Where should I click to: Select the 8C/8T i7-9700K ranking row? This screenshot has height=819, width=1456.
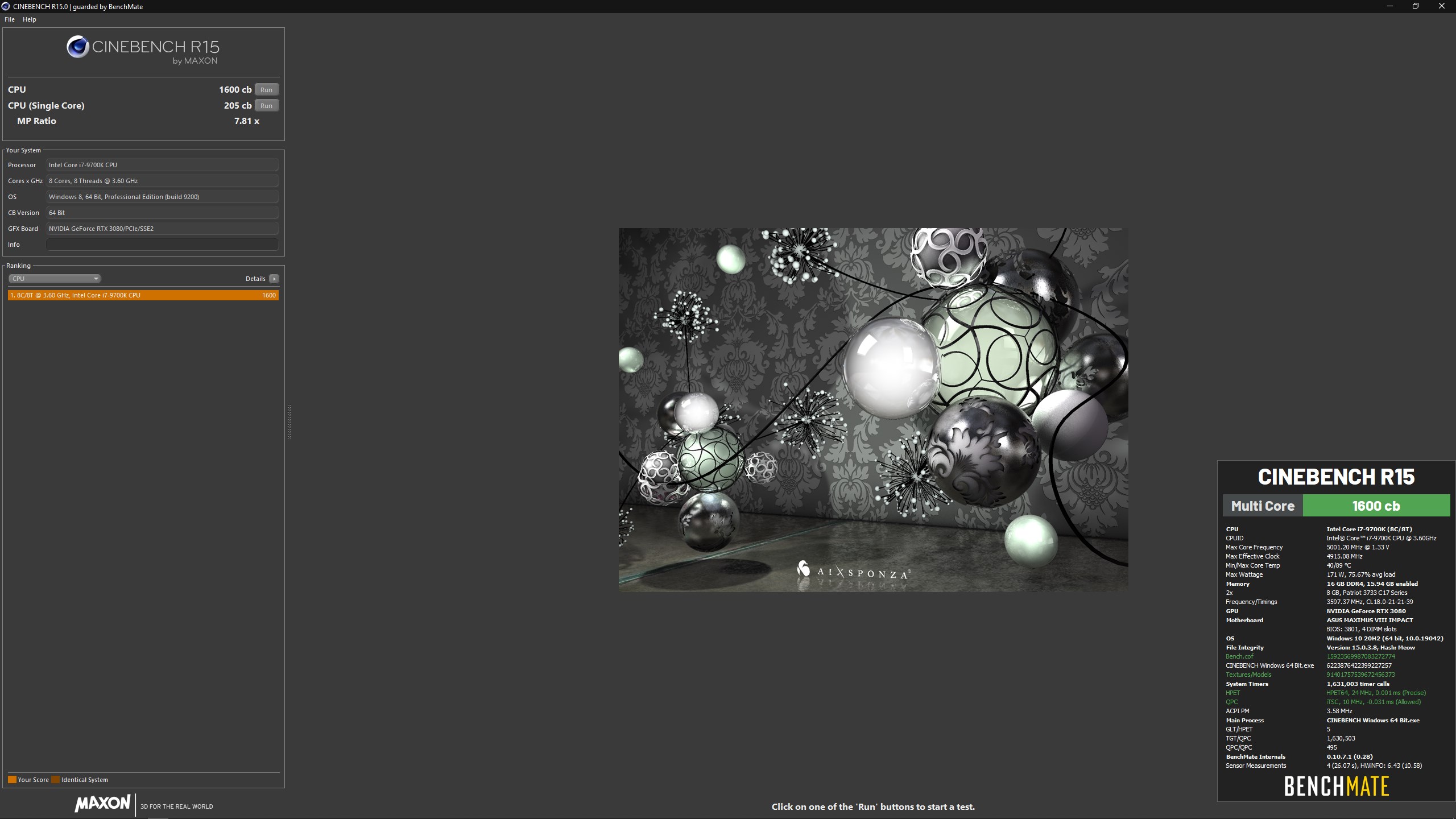coord(143,295)
